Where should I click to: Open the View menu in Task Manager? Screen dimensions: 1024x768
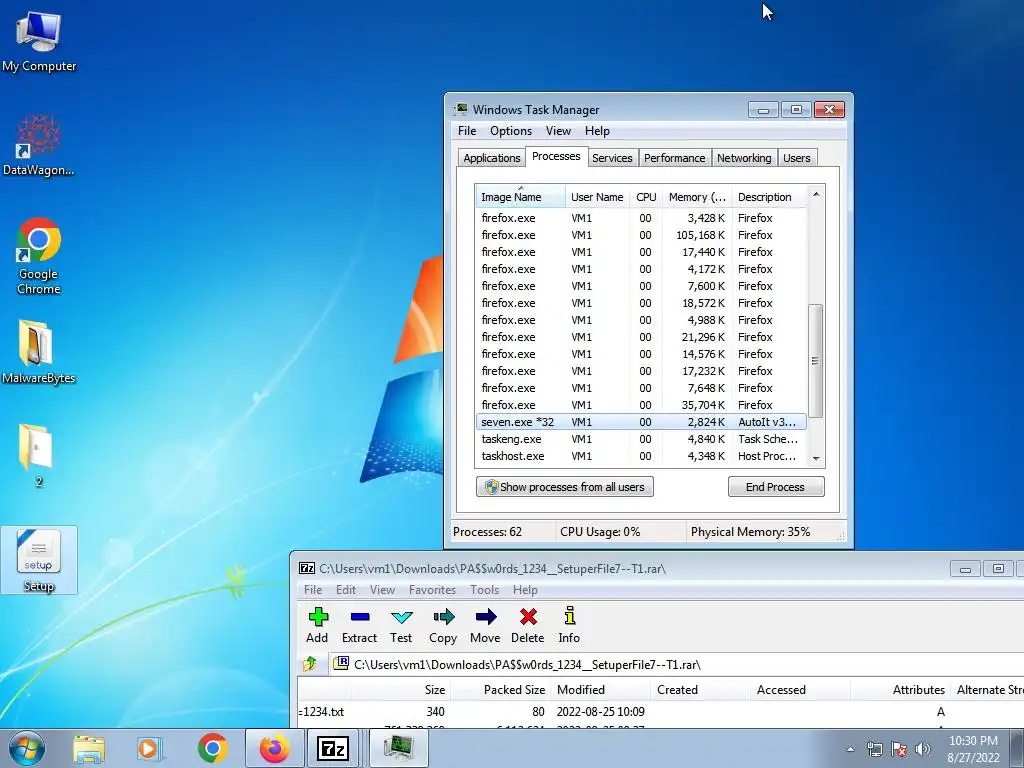(558, 131)
